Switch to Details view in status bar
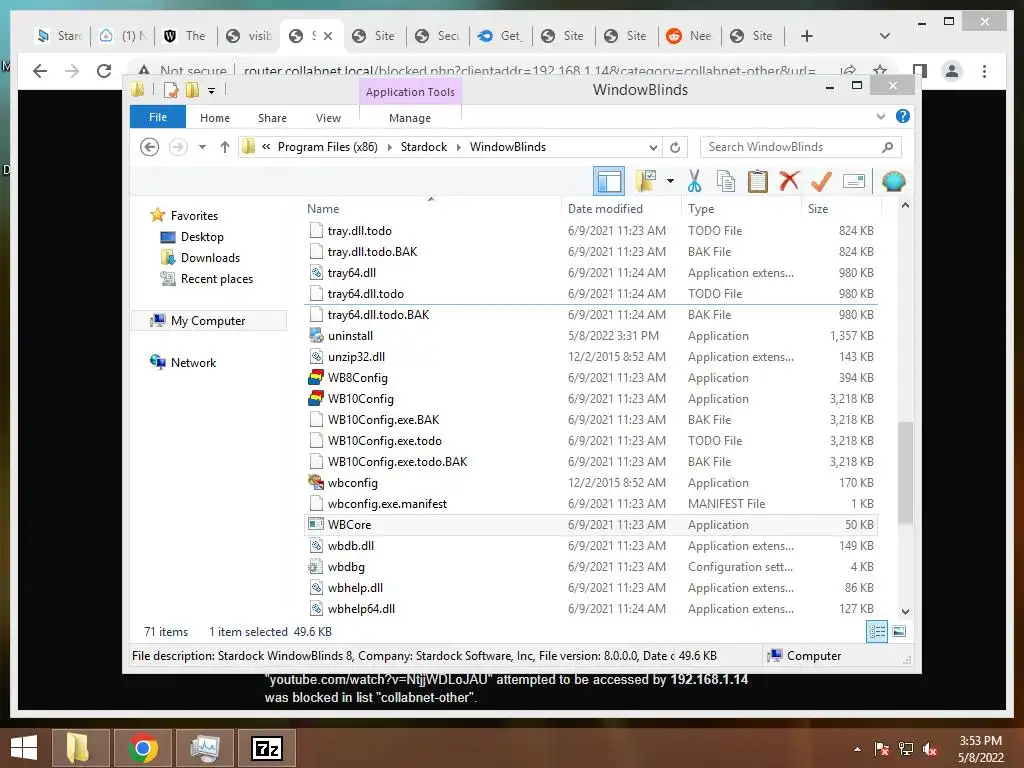This screenshot has width=1024, height=768. 877,631
